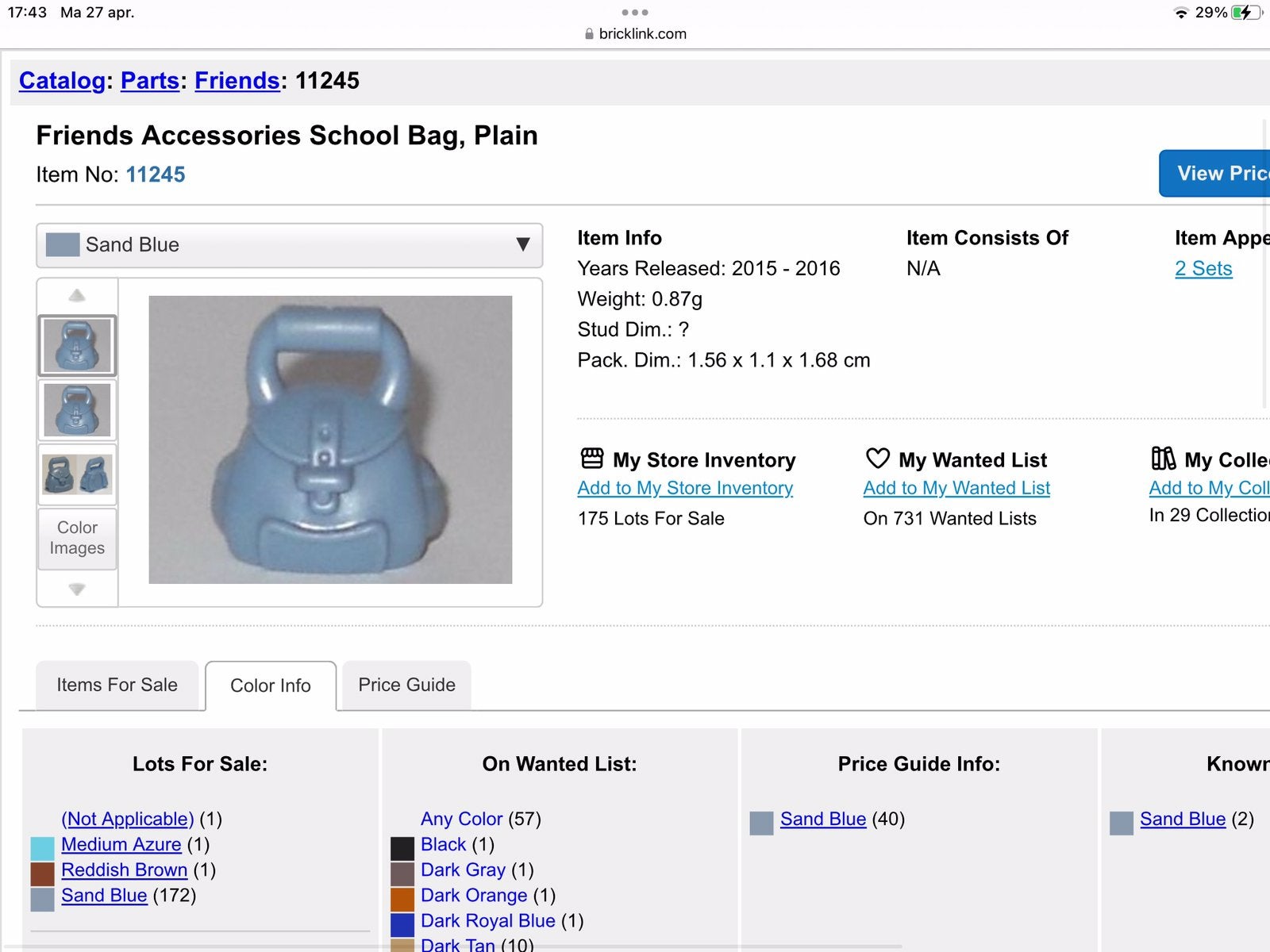
Task: Click Sand Blue swatch under Lots For Sale
Action: pos(43,900)
